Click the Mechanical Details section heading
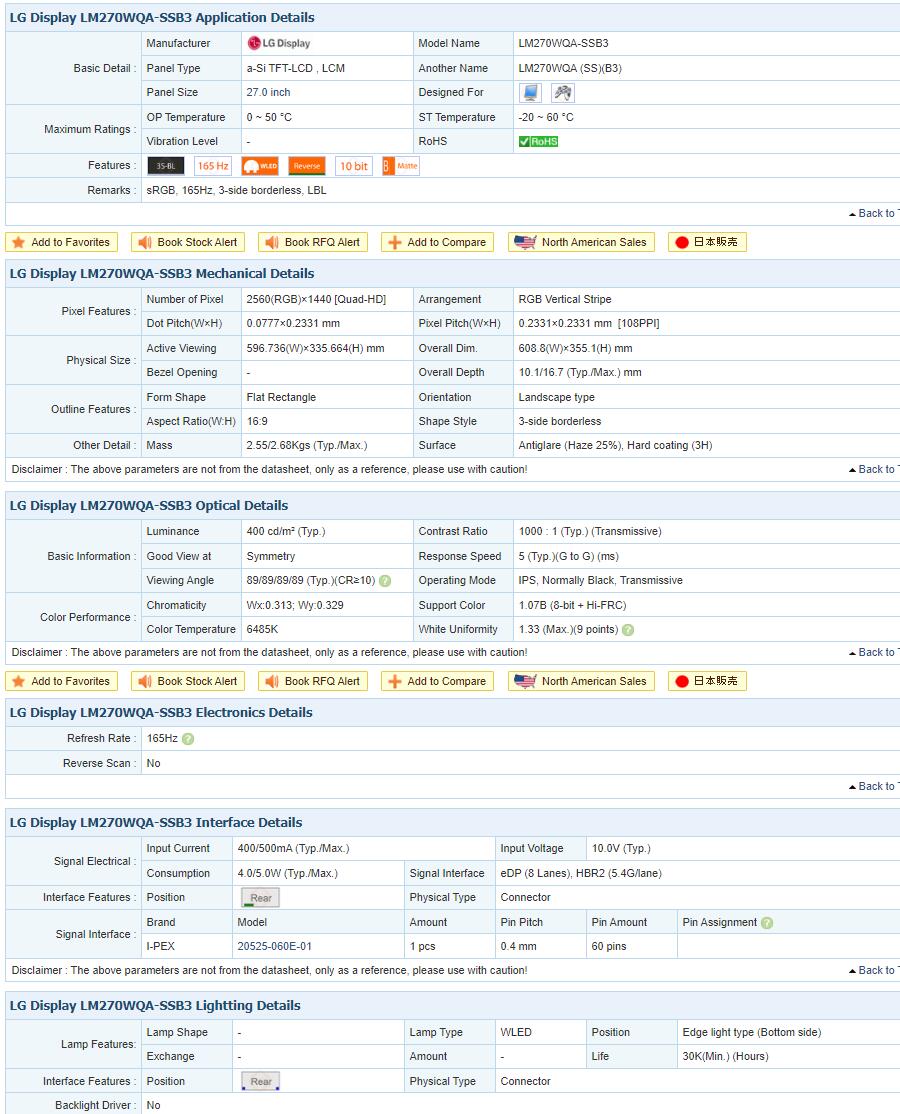Image resolution: width=900 pixels, height=1114 pixels. coord(162,274)
